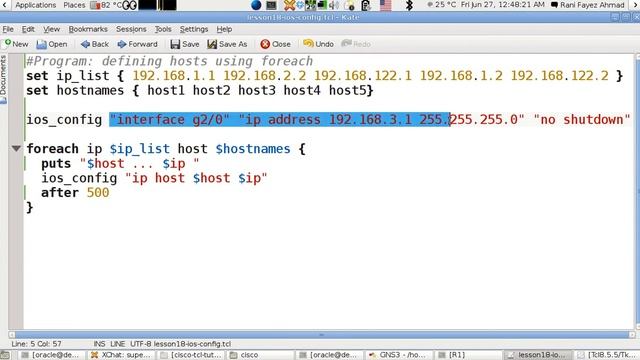Click the puts keyword in the code
Viewport: 640px width, 360px height.
click(x=56, y=164)
